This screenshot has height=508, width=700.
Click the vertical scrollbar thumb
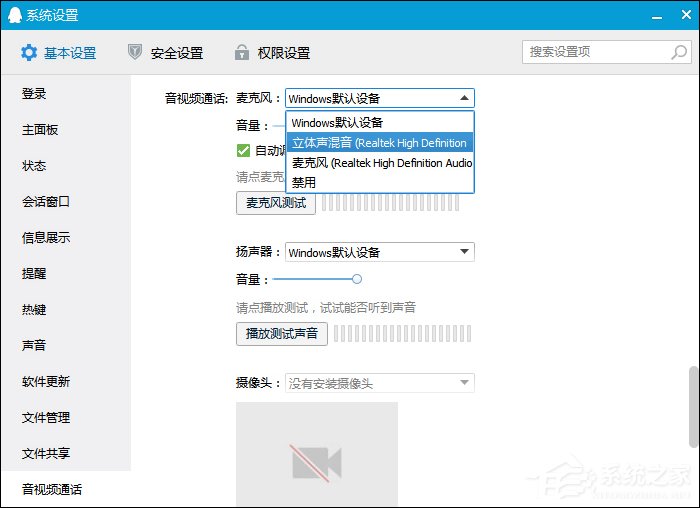click(x=693, y=406)
